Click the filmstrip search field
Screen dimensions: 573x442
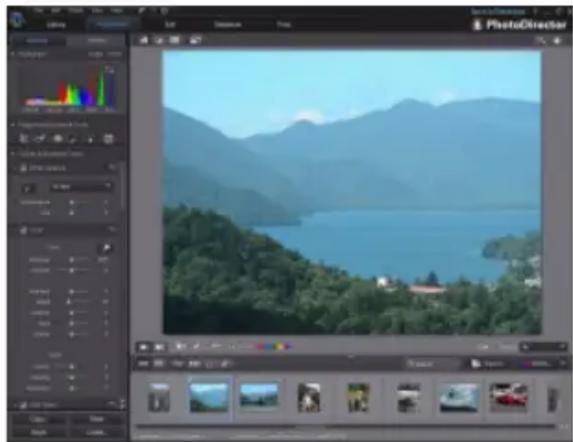(433, 364)
